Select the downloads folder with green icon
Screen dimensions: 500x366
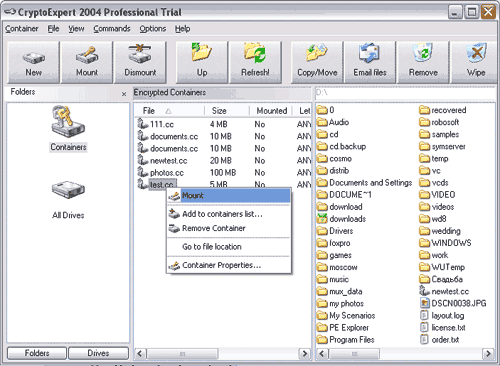pyautogui.click(x=341, y=219)
